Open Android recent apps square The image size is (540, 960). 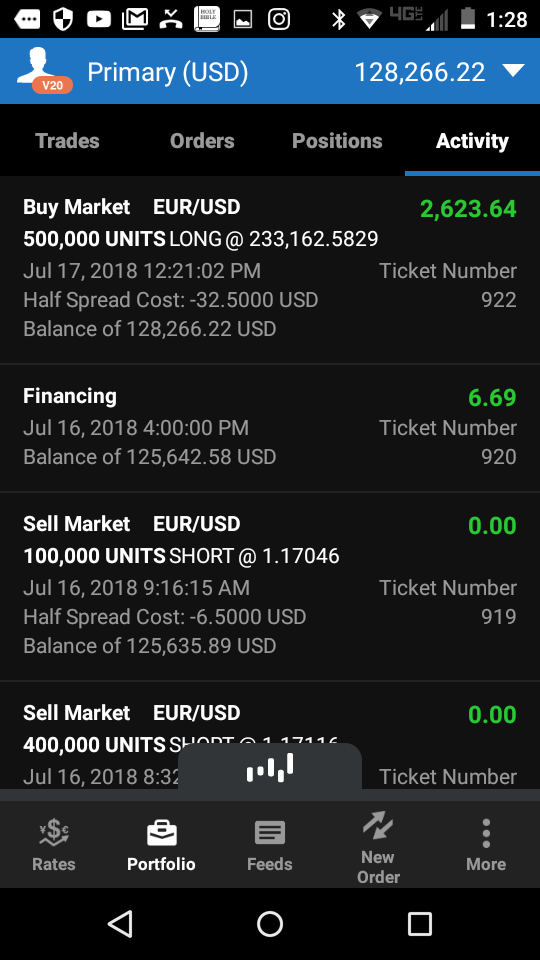pos(420,924)
